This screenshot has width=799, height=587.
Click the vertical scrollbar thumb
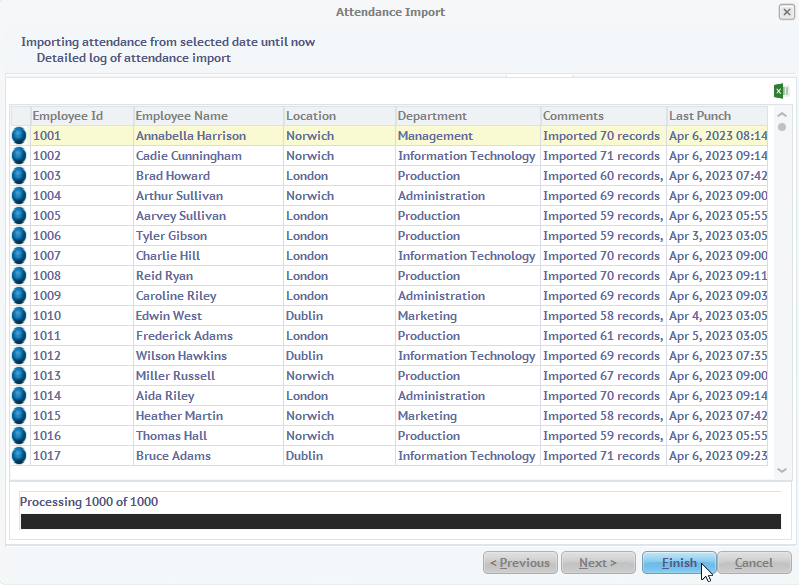(x=782, y=127)
